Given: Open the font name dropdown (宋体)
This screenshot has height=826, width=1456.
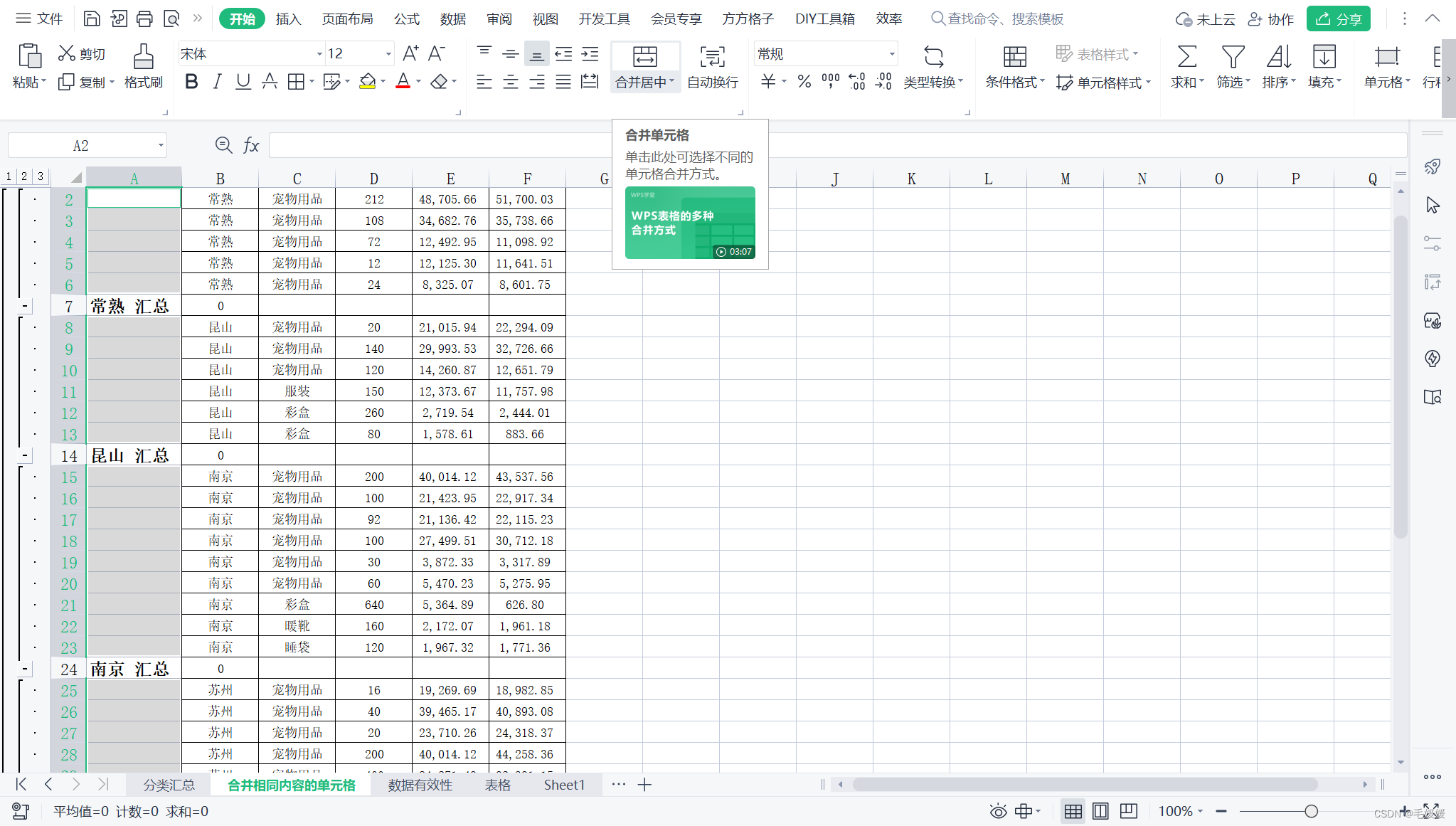Looking at the screenshot, I should tap(319, 54).
